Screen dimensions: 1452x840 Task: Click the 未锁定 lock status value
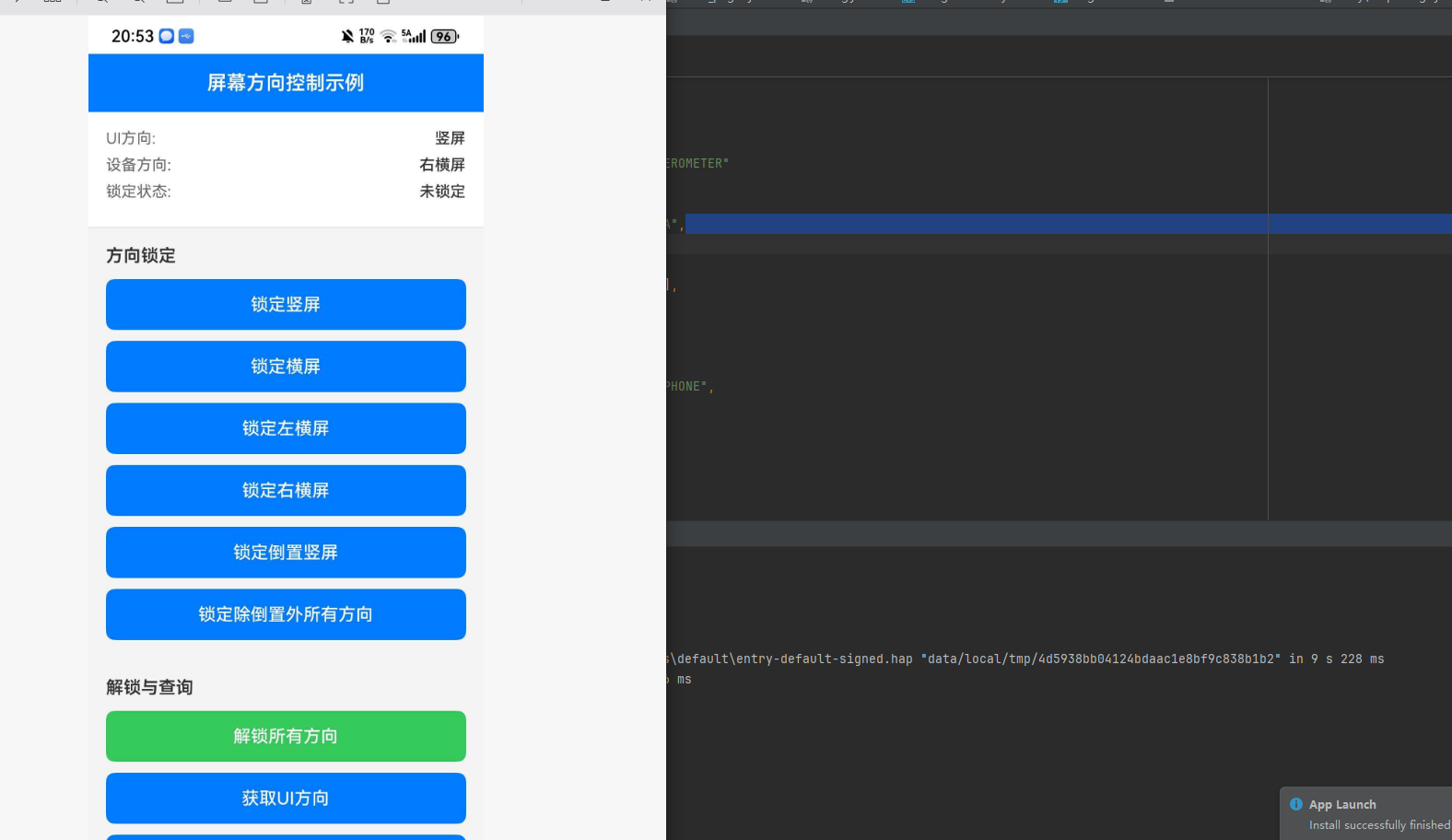coord(442,192)
